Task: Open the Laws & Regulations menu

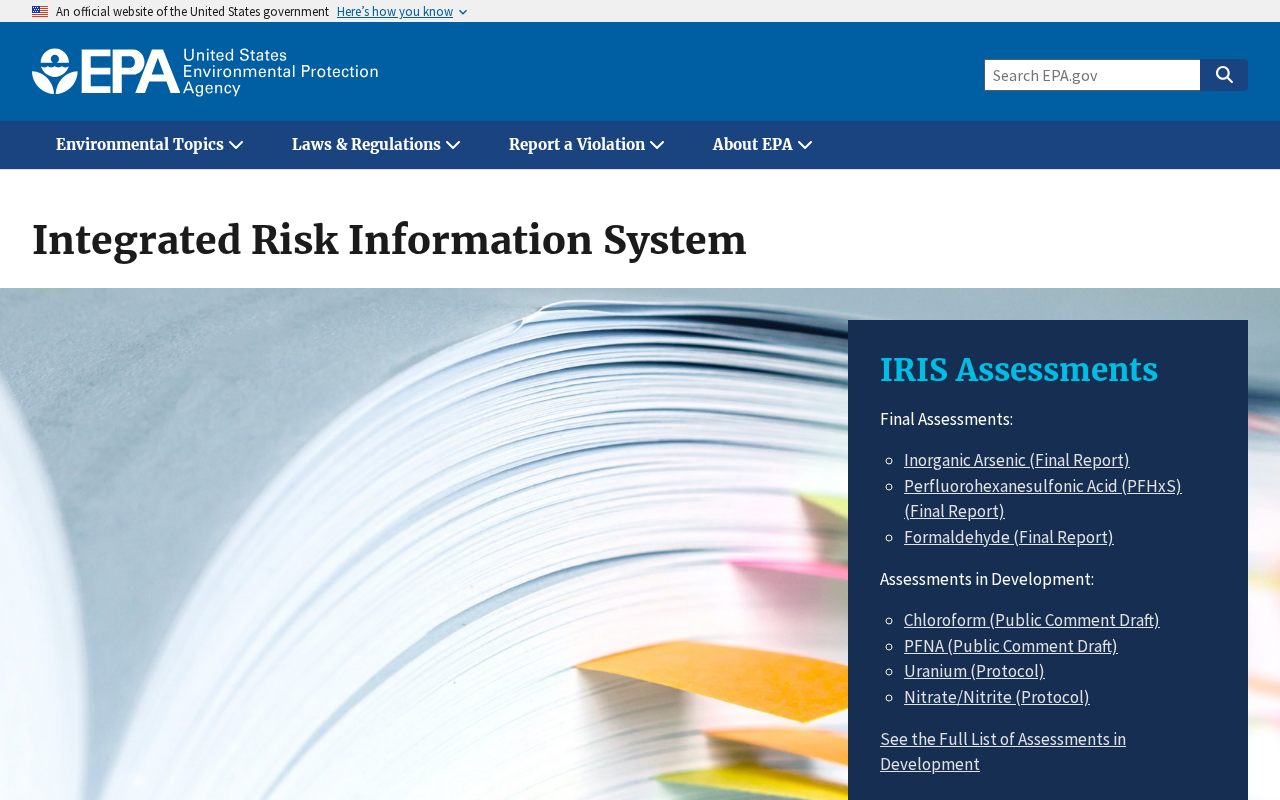Action: point(376,145)
